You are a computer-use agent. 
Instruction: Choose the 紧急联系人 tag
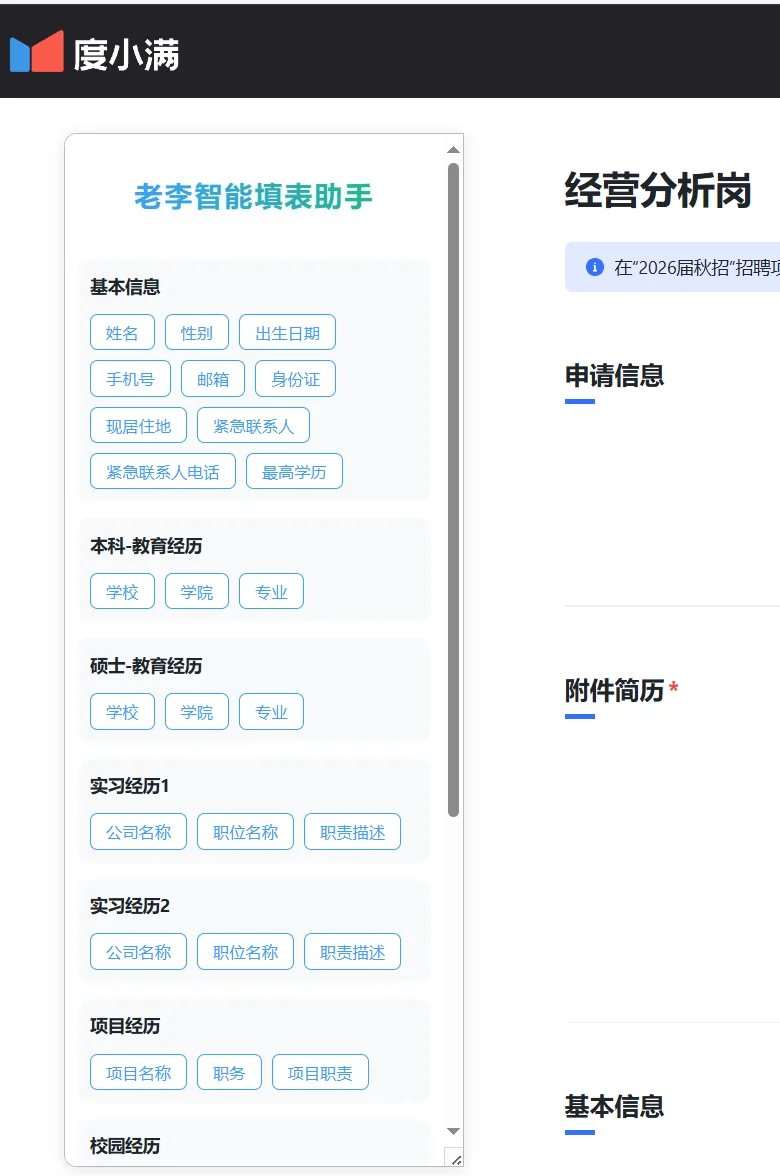(254, 425)
